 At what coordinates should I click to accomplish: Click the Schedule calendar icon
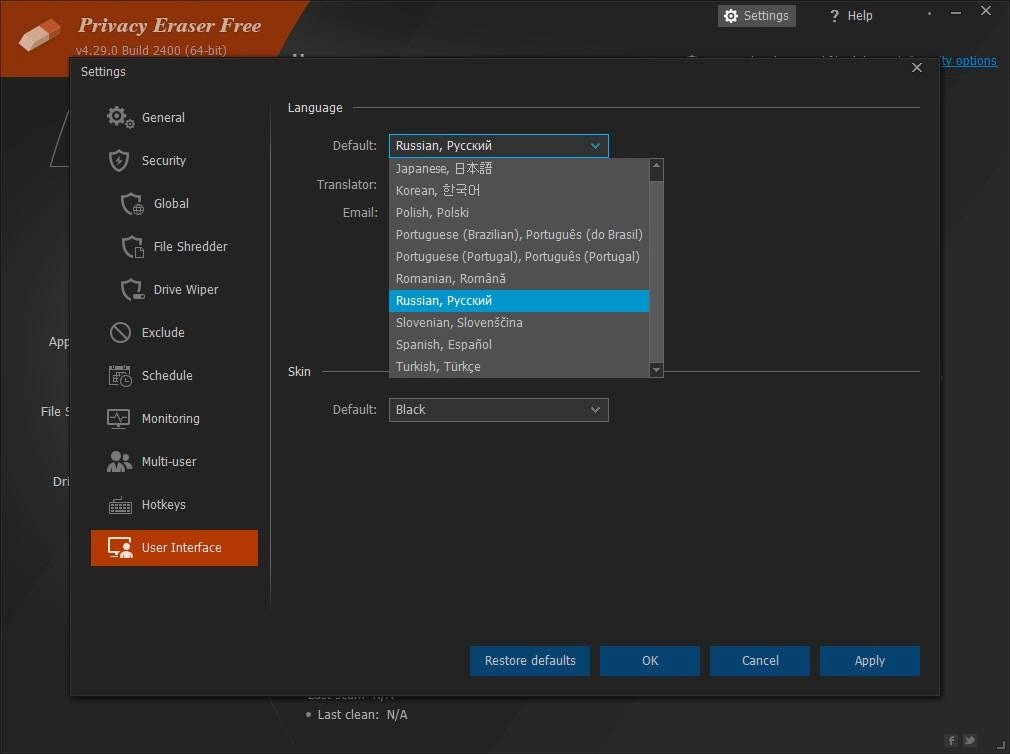click(120, 375)
